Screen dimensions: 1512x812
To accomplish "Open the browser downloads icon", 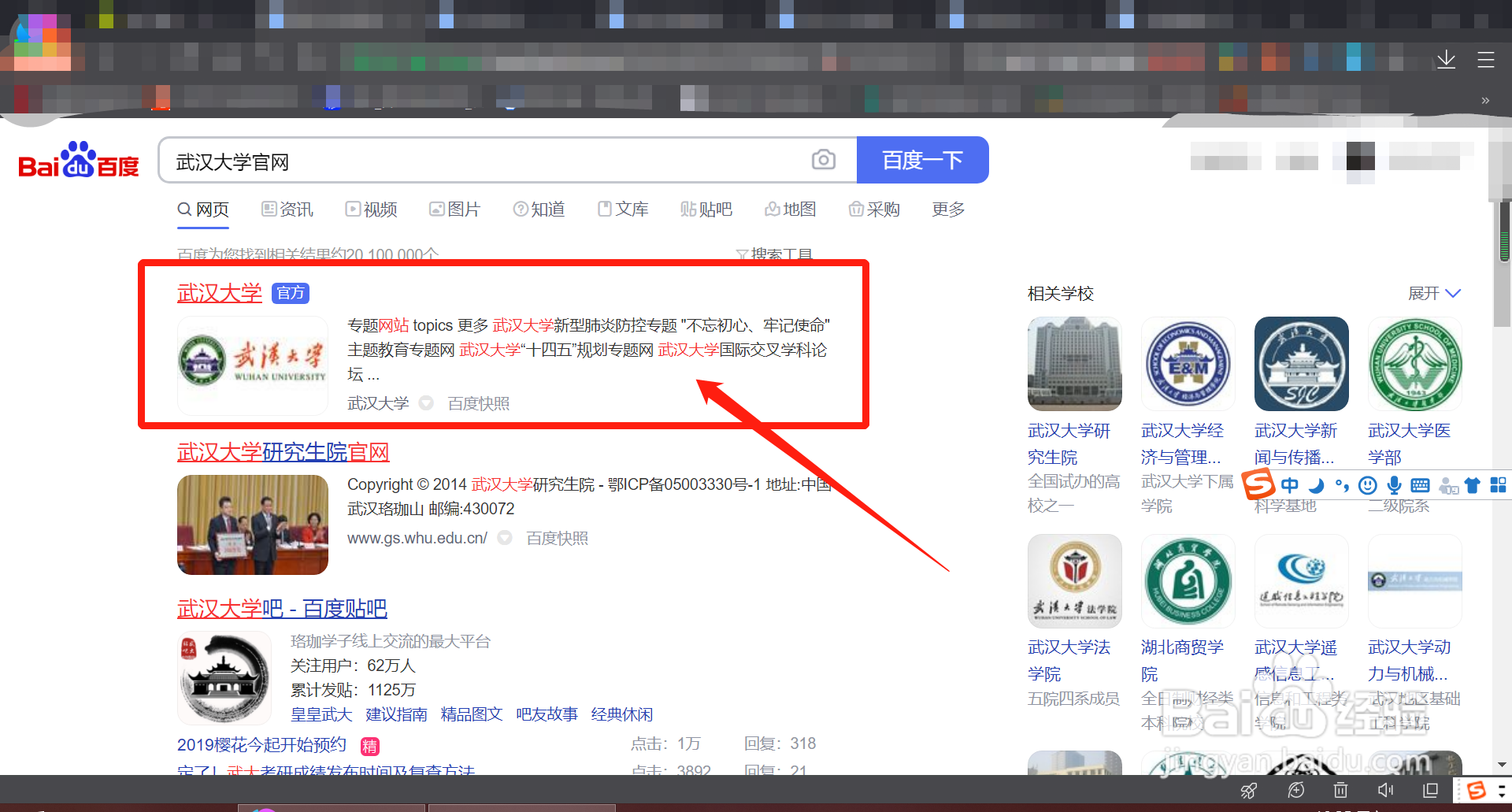I will pyautogui.click(x=1446, y=59).
